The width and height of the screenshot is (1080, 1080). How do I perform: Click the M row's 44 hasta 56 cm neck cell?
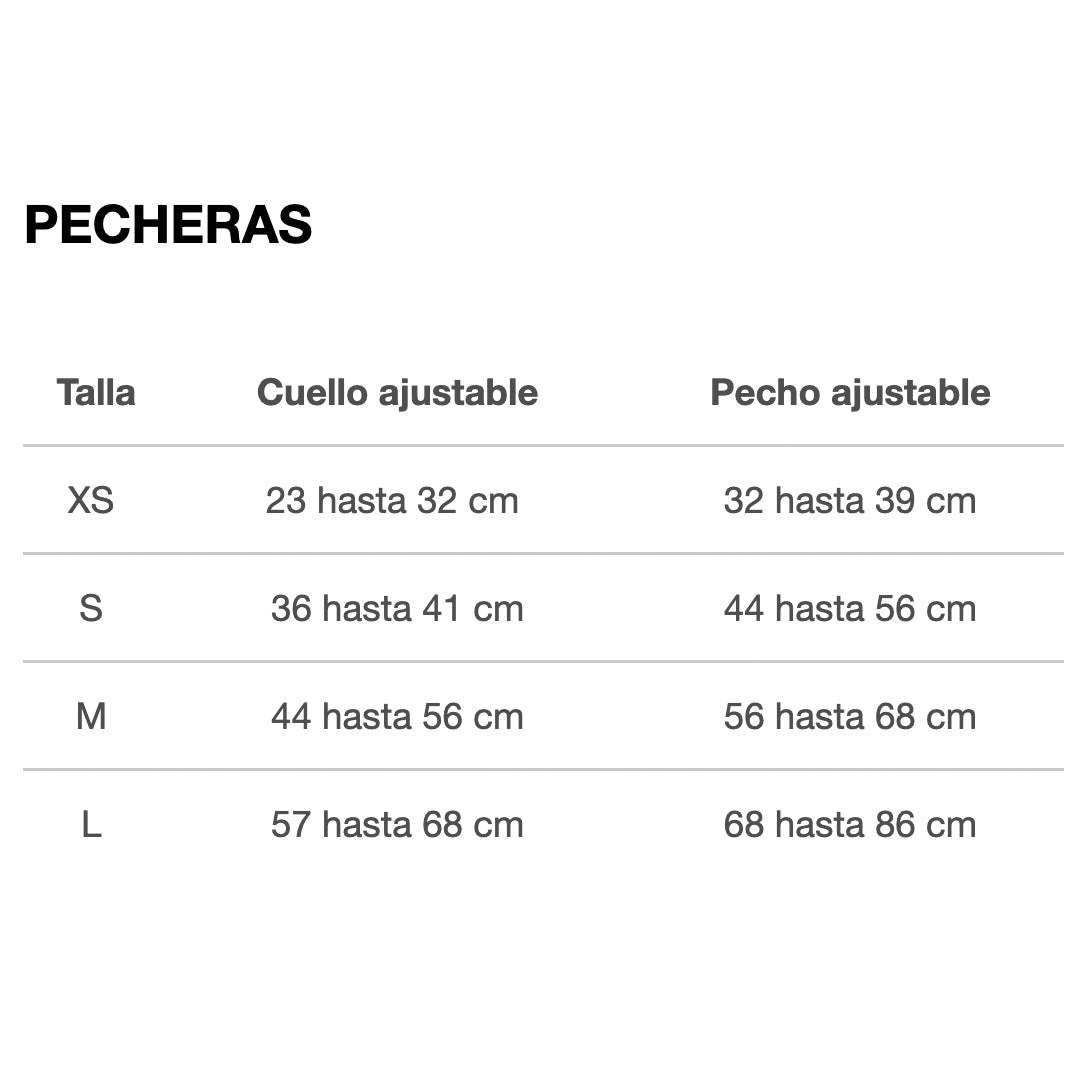397,716
